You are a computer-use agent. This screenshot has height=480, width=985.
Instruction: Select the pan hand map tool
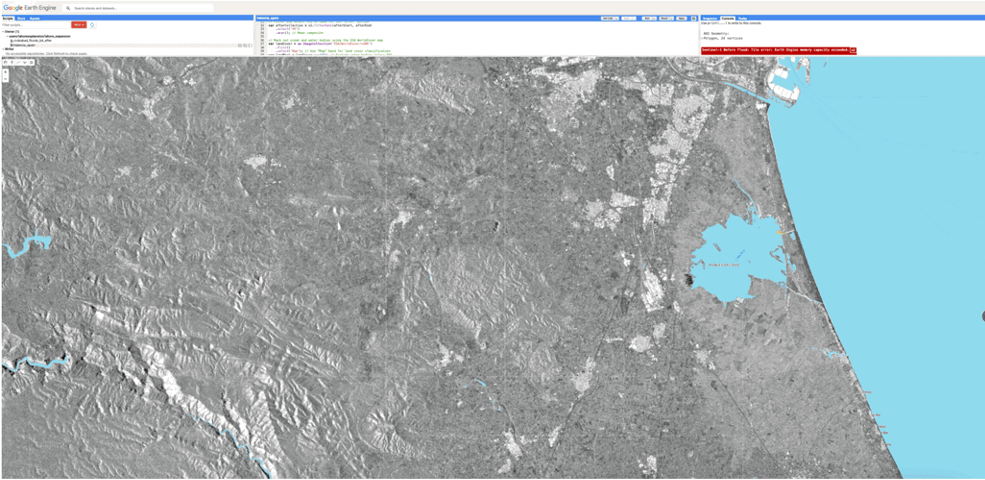6,62
